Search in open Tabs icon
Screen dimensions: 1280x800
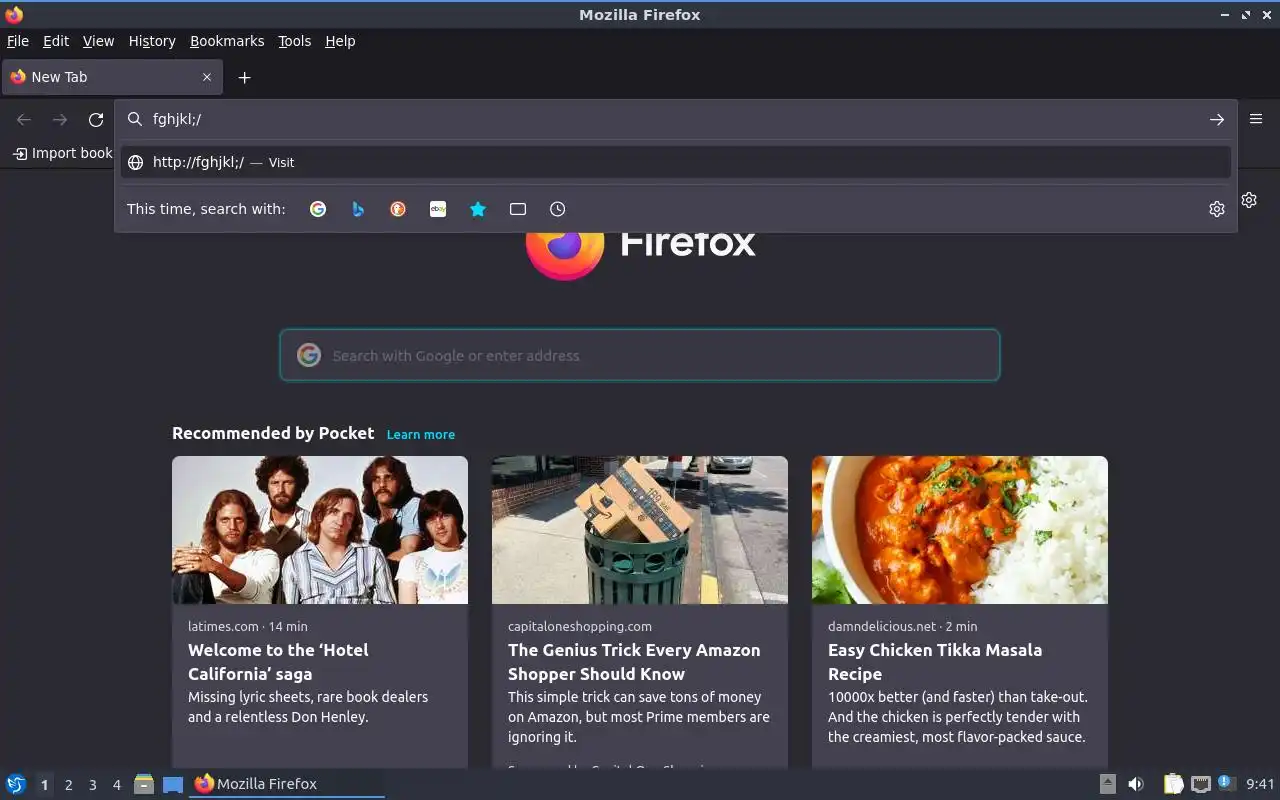tap(518, 209)
